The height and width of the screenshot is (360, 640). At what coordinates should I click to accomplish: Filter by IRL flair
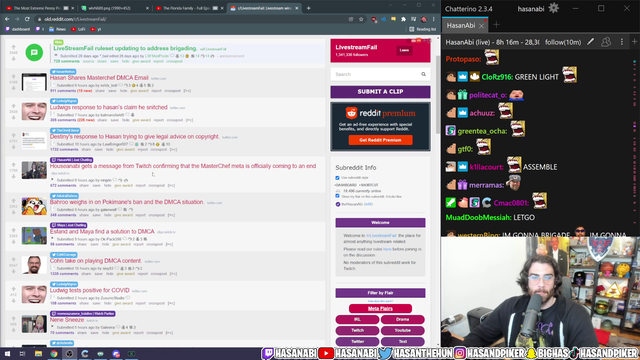point(357,319)
